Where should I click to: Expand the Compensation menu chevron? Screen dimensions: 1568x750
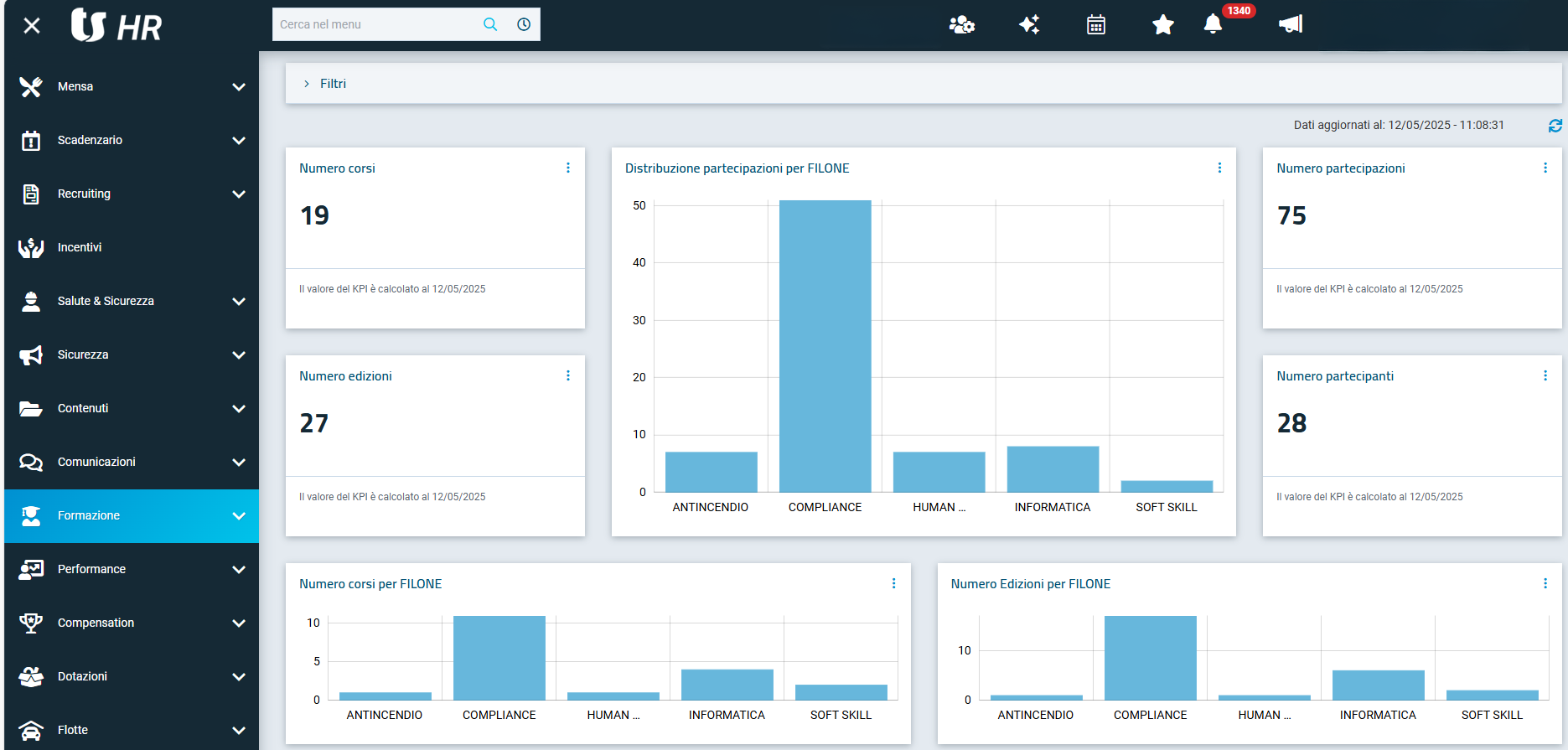pos(239,623)
